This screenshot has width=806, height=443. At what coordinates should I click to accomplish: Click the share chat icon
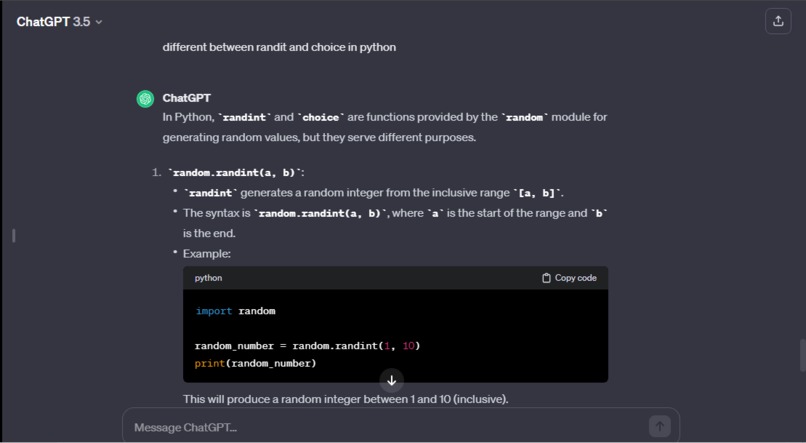click(778, 21)
